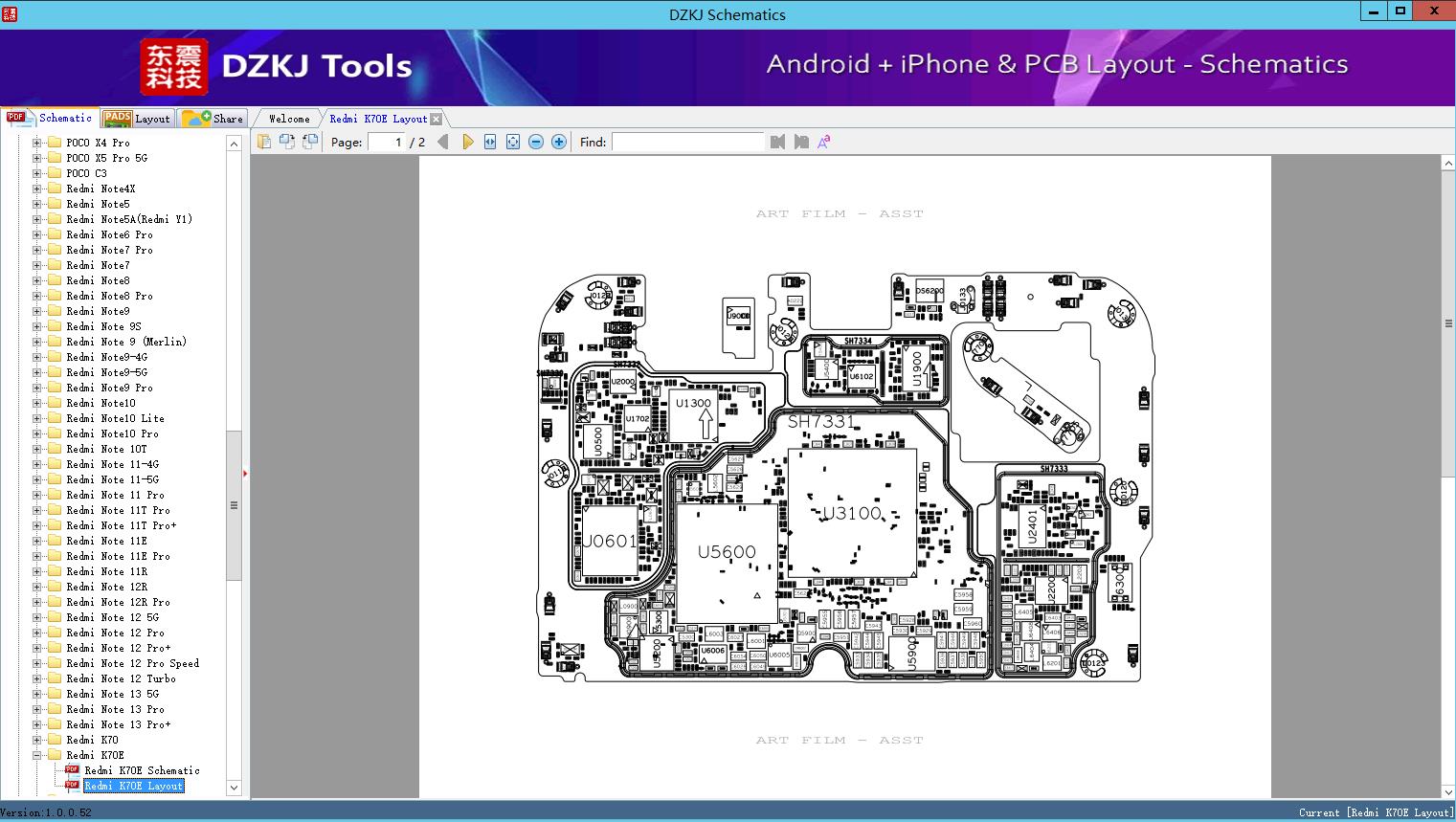Toggle match case find option
Screen dimensions: 1456x822
click(823, 142)
